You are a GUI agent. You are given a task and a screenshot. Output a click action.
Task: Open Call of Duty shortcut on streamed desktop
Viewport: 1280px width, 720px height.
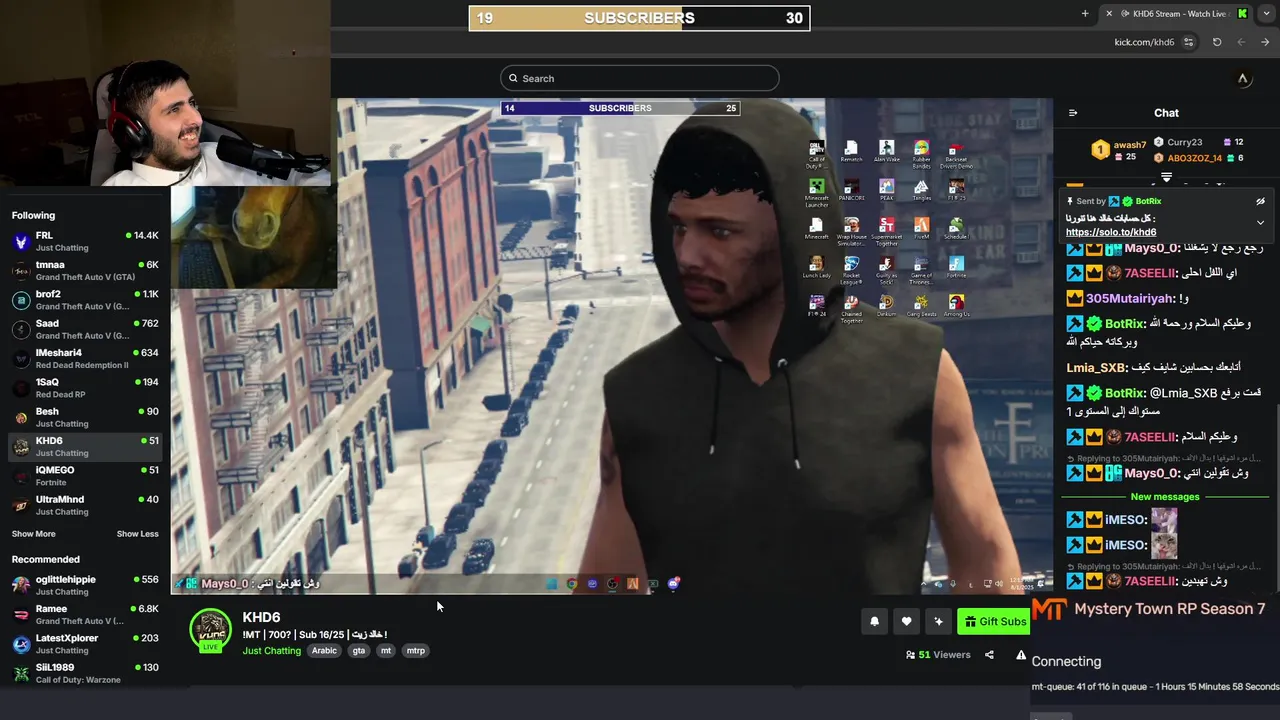click(x=817, y=152)
